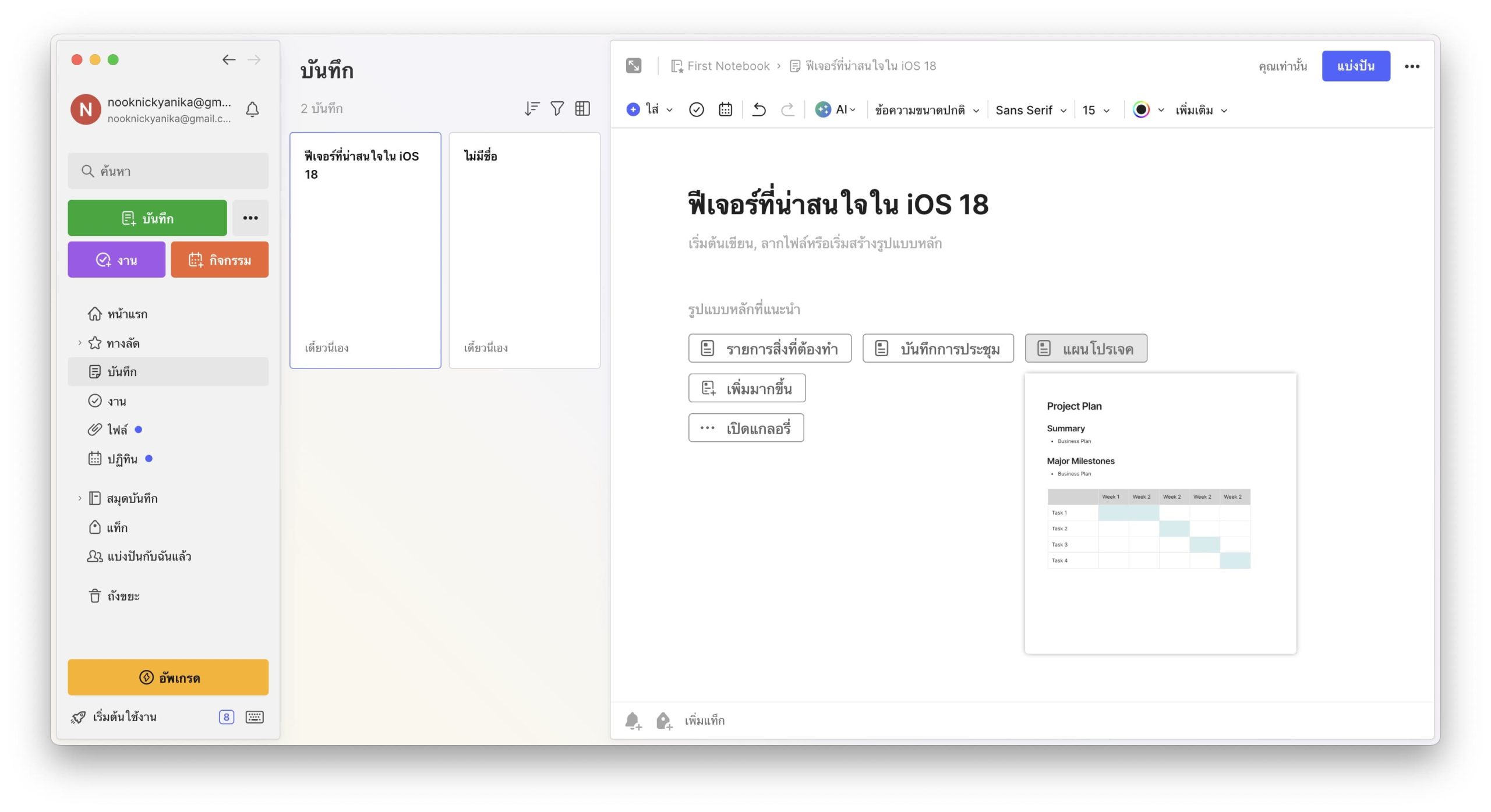Screen dimensions: 1491x812
Task: Expand the ทางลัด shortcuts tree
Action: (80, 343)
